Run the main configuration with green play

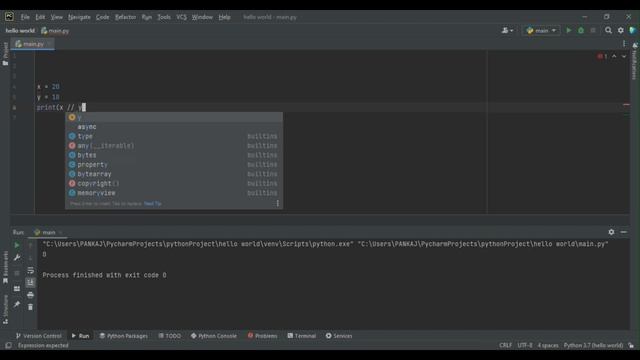(x=568, y=30)
